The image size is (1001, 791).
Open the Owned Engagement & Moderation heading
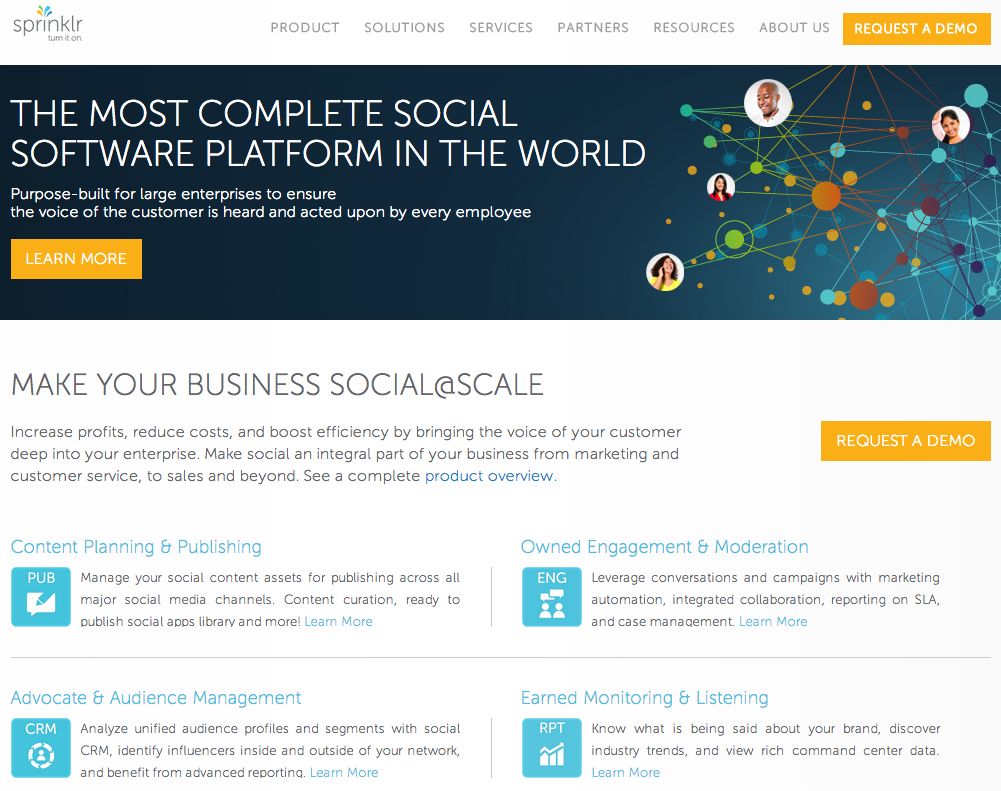664,547
